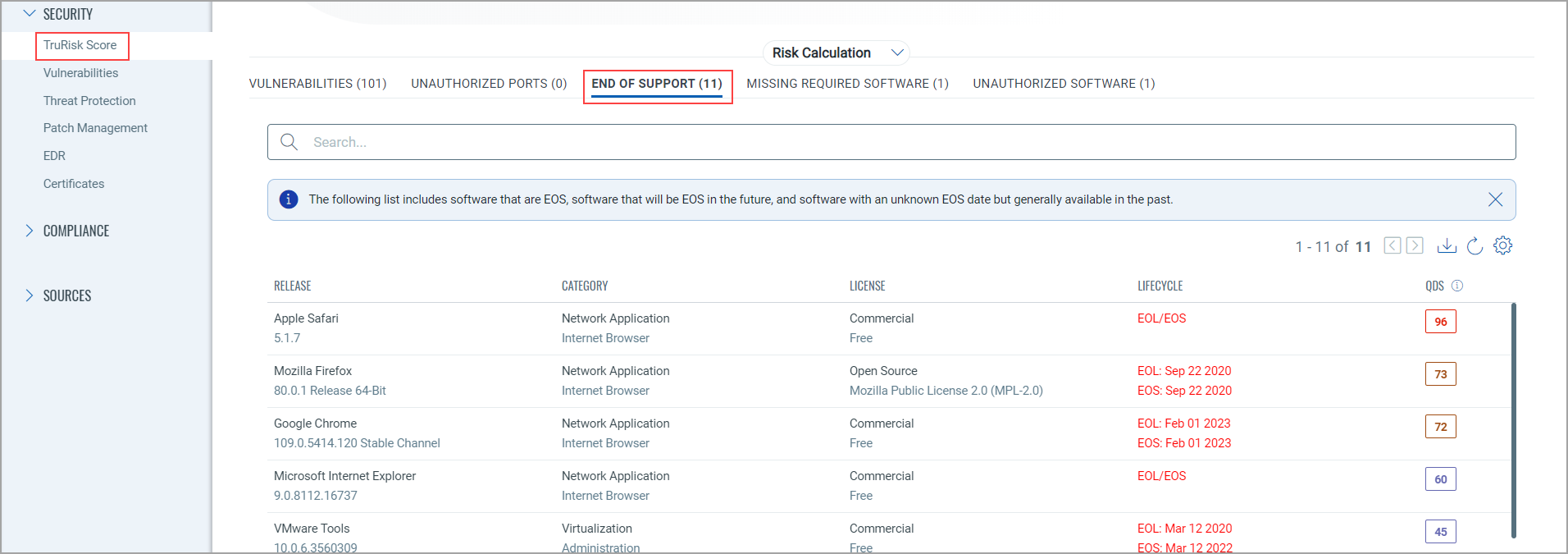Click the Search input field
The height and width of the screenshot is (554, 1568).
pos(891,142)
